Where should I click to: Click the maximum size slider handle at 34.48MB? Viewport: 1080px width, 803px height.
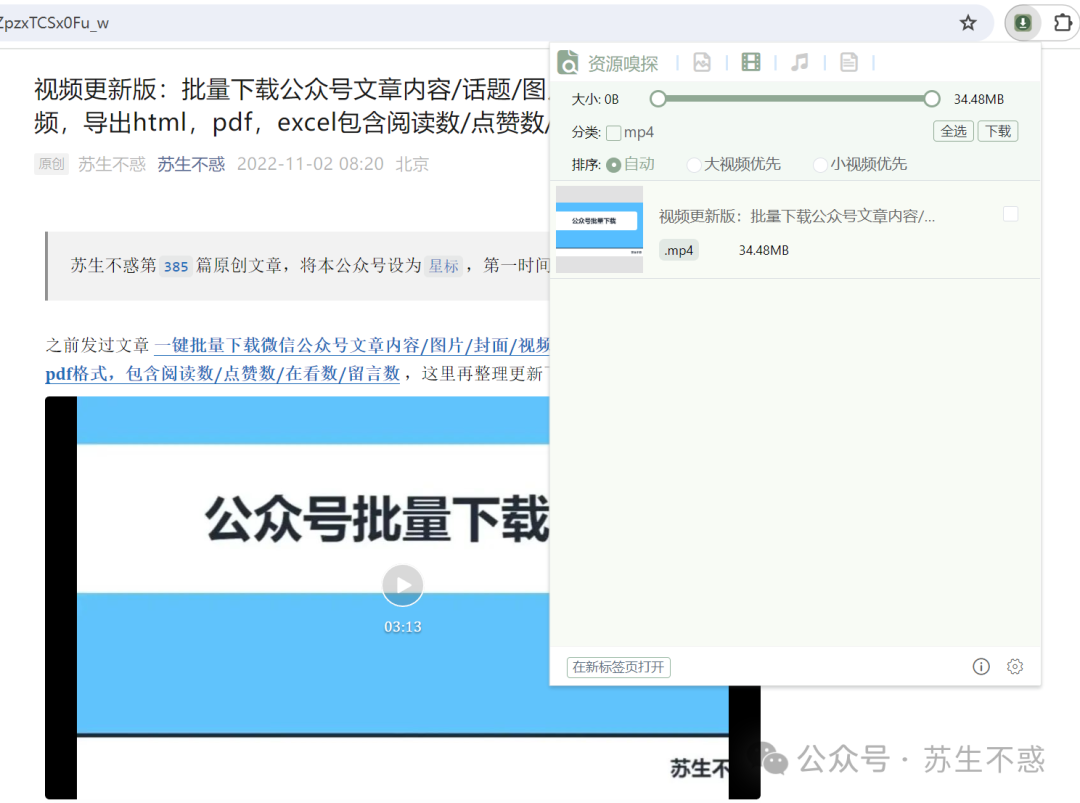pos(931,98)
